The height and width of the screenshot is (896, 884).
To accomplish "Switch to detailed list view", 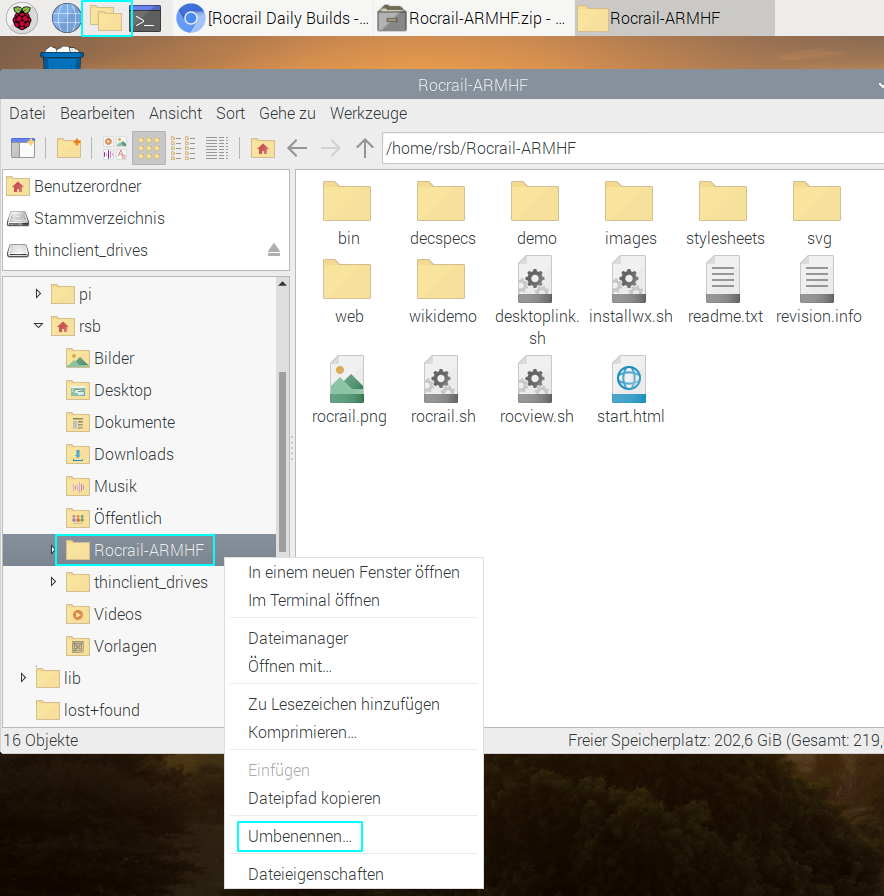I will (x=217, y=148).
